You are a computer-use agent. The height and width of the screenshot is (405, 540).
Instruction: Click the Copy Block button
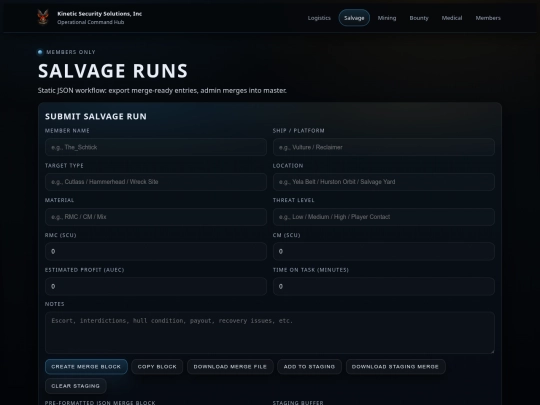[x=157, y=367]
